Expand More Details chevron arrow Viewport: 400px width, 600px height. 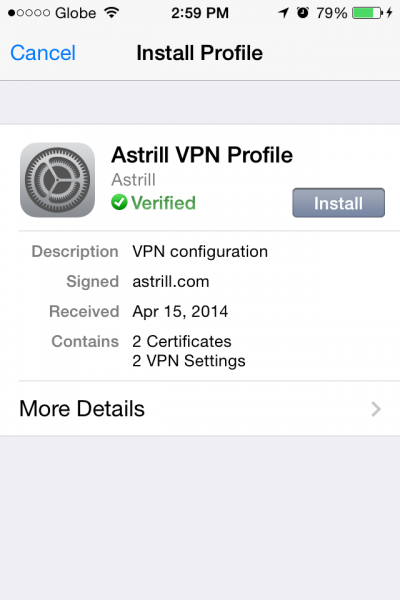376,409
